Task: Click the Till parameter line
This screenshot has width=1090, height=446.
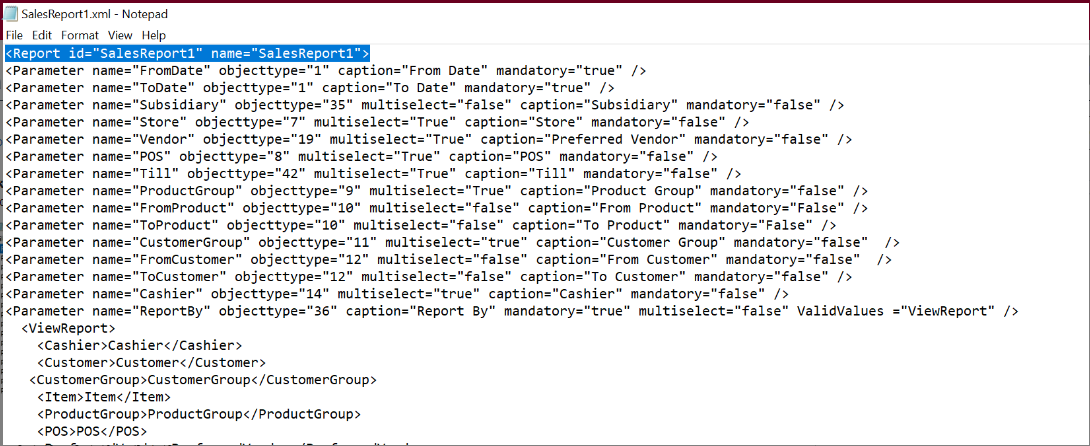Action: pos(373,174)
